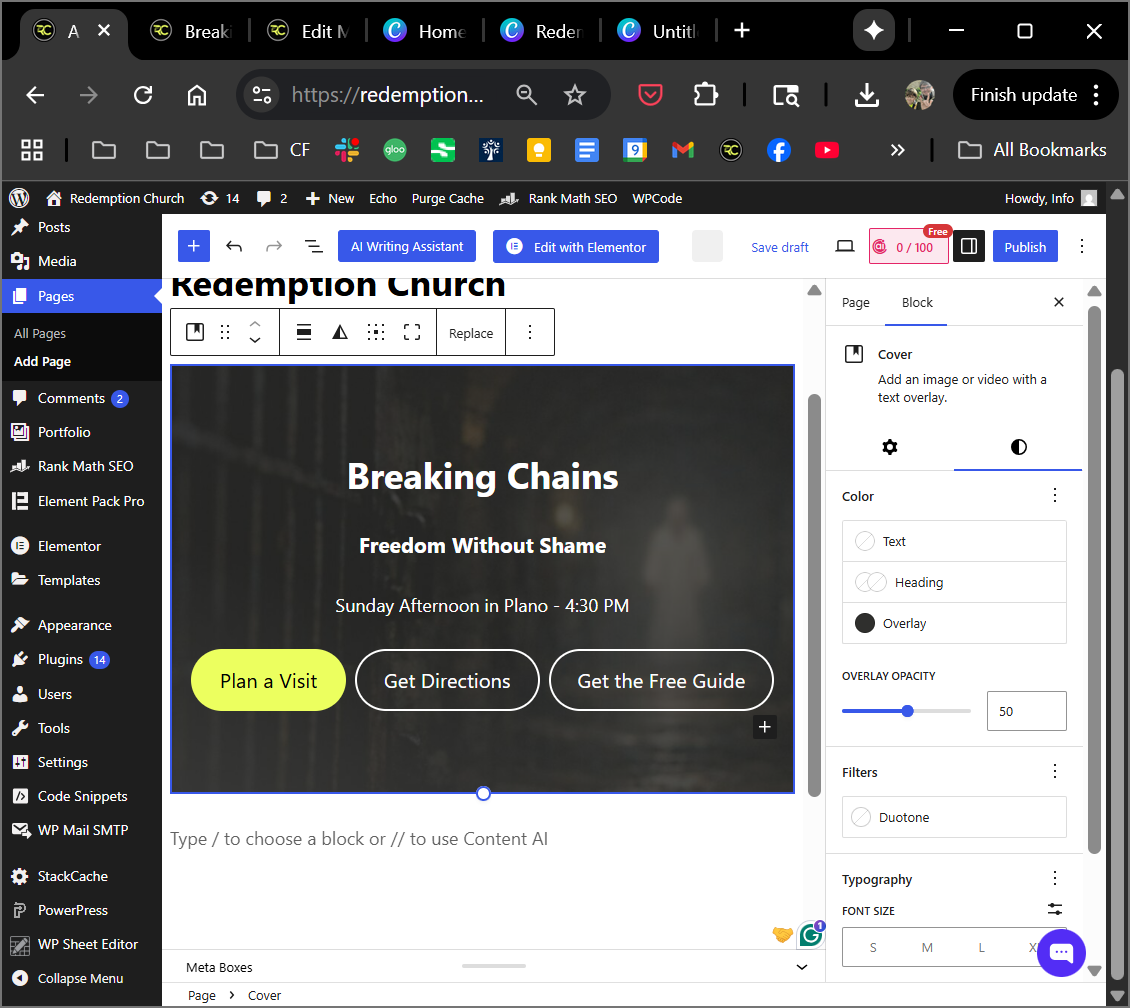Open the Cover block settings gear tab
The width and height of the screenshot is (1130, 1008).
click(x=889, y=447)
